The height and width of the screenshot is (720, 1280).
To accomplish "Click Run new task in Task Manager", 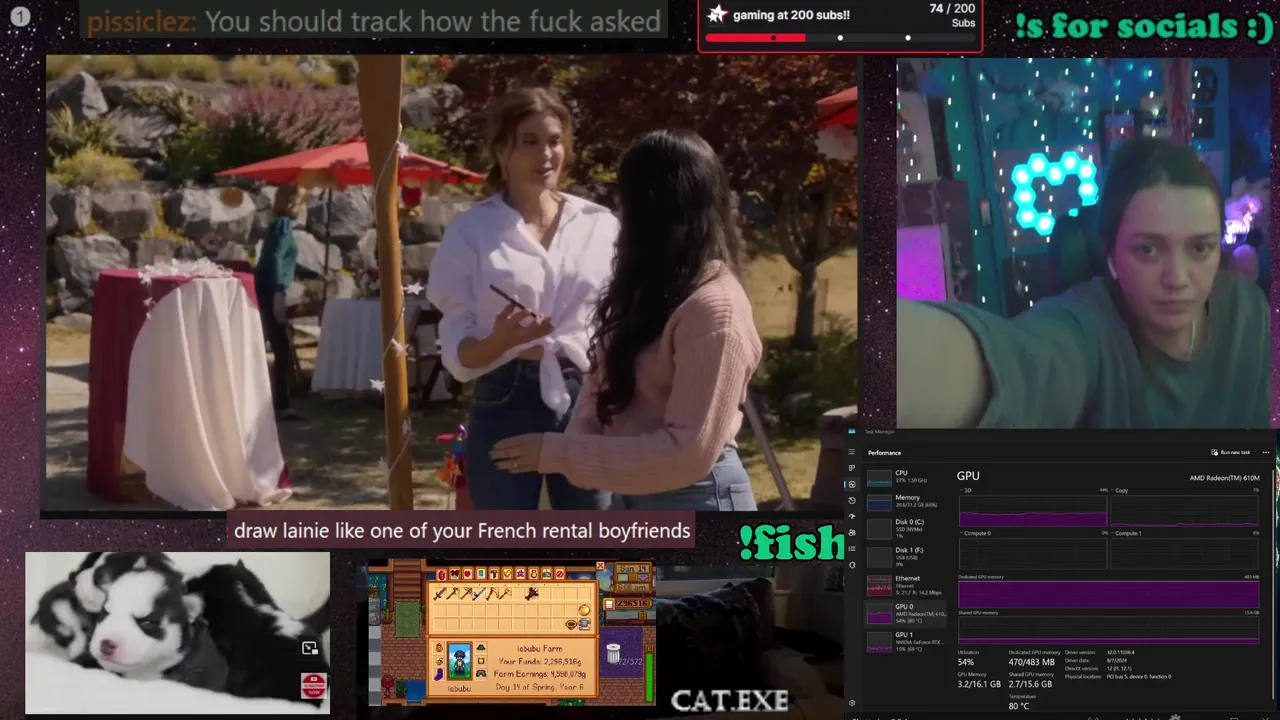I will tap(1230, 452).
